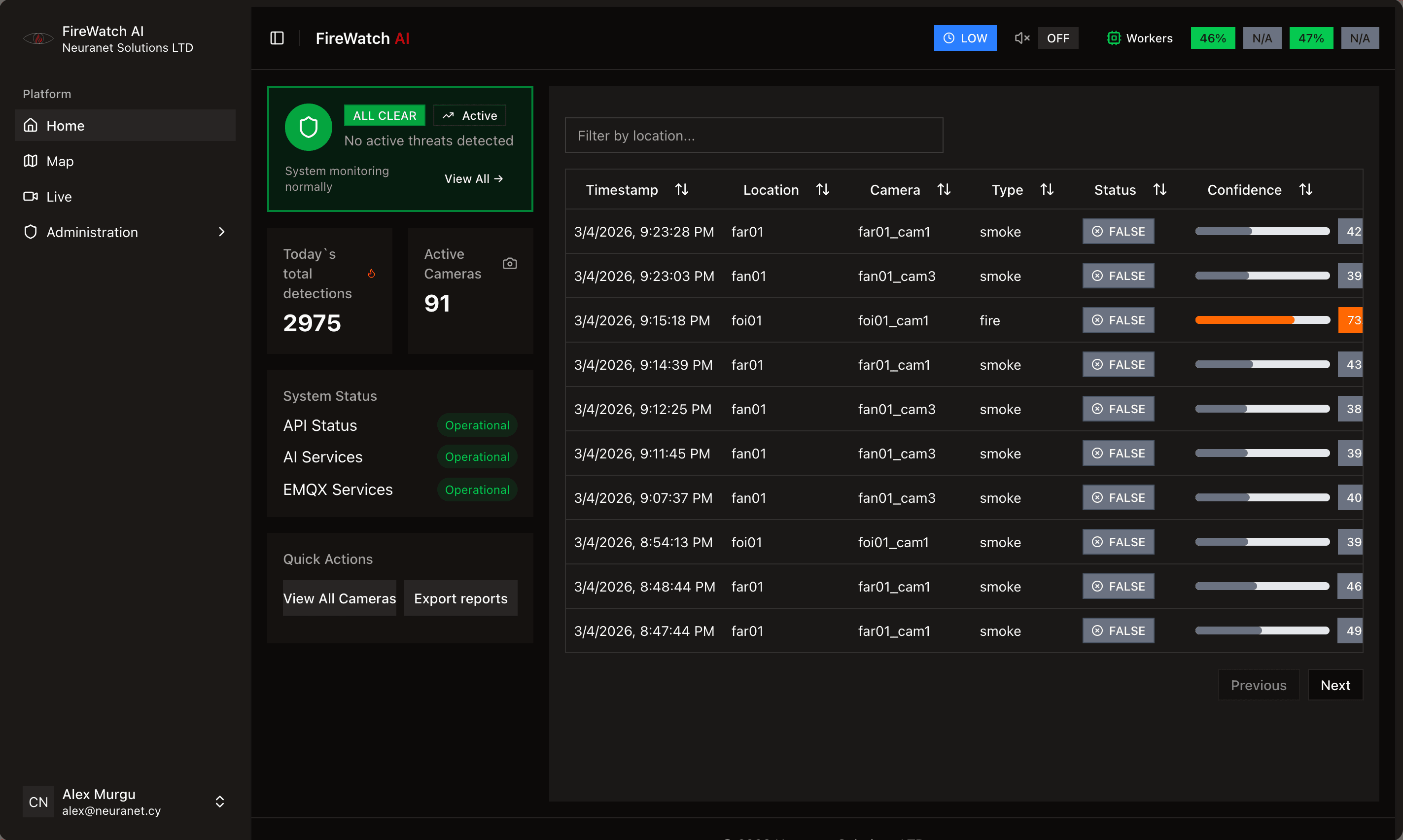Click the Export reports button
The width and height of the screenshot is (1403, 840).
460,598
